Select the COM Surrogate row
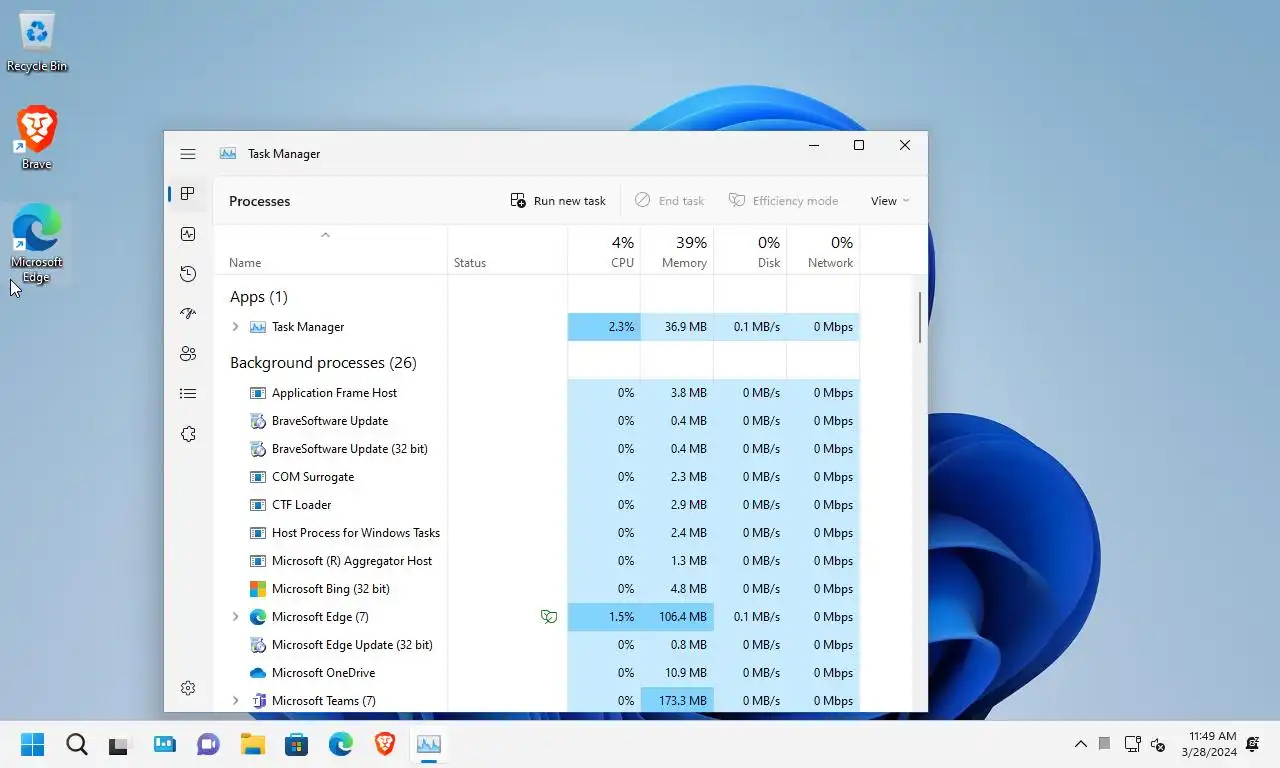The width and height of the screenshot is (1280, 768). (537, 477)
